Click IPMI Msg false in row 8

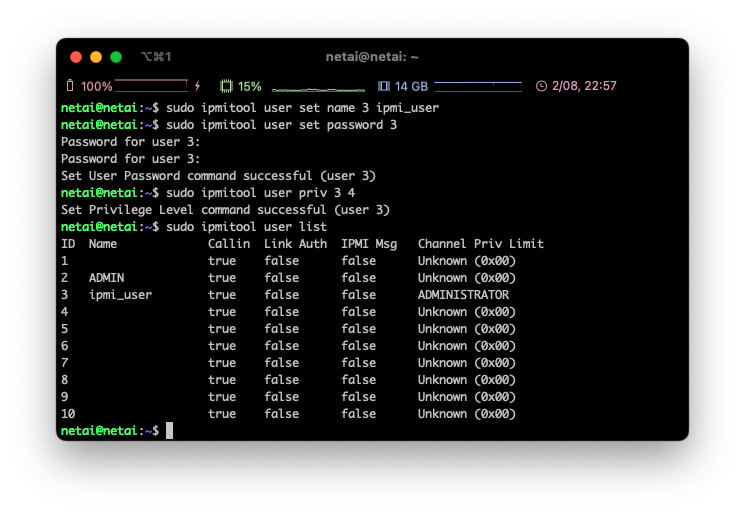pos(358,380)
